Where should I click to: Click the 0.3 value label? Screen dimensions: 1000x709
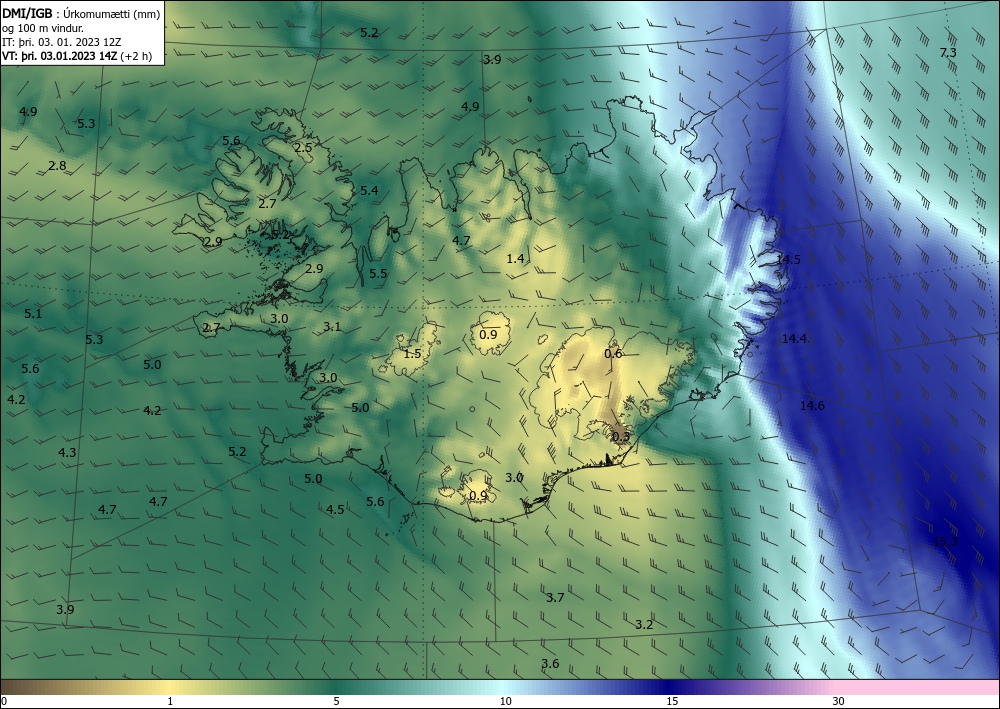coord(621,437)
